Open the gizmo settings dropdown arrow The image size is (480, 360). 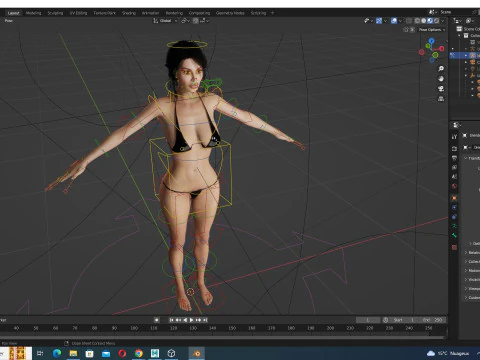385,21
